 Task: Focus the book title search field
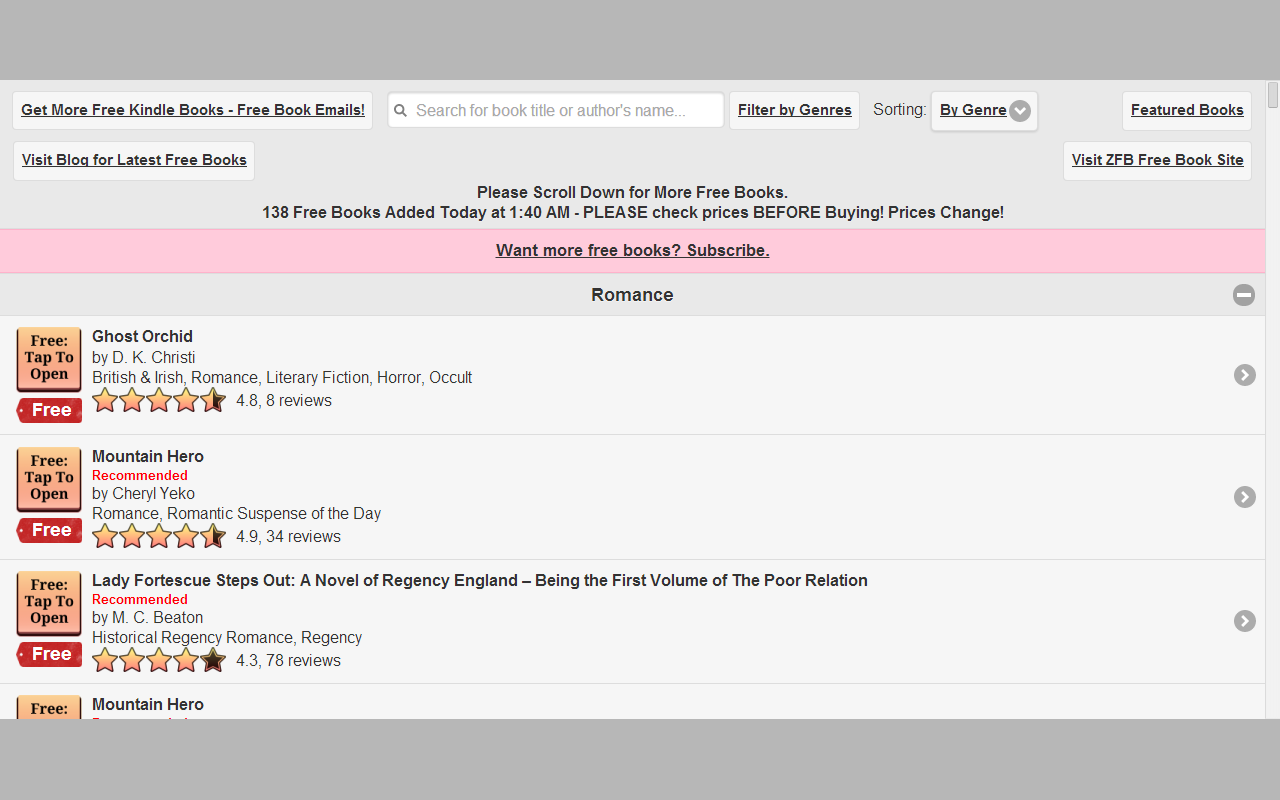click(556, 111)
